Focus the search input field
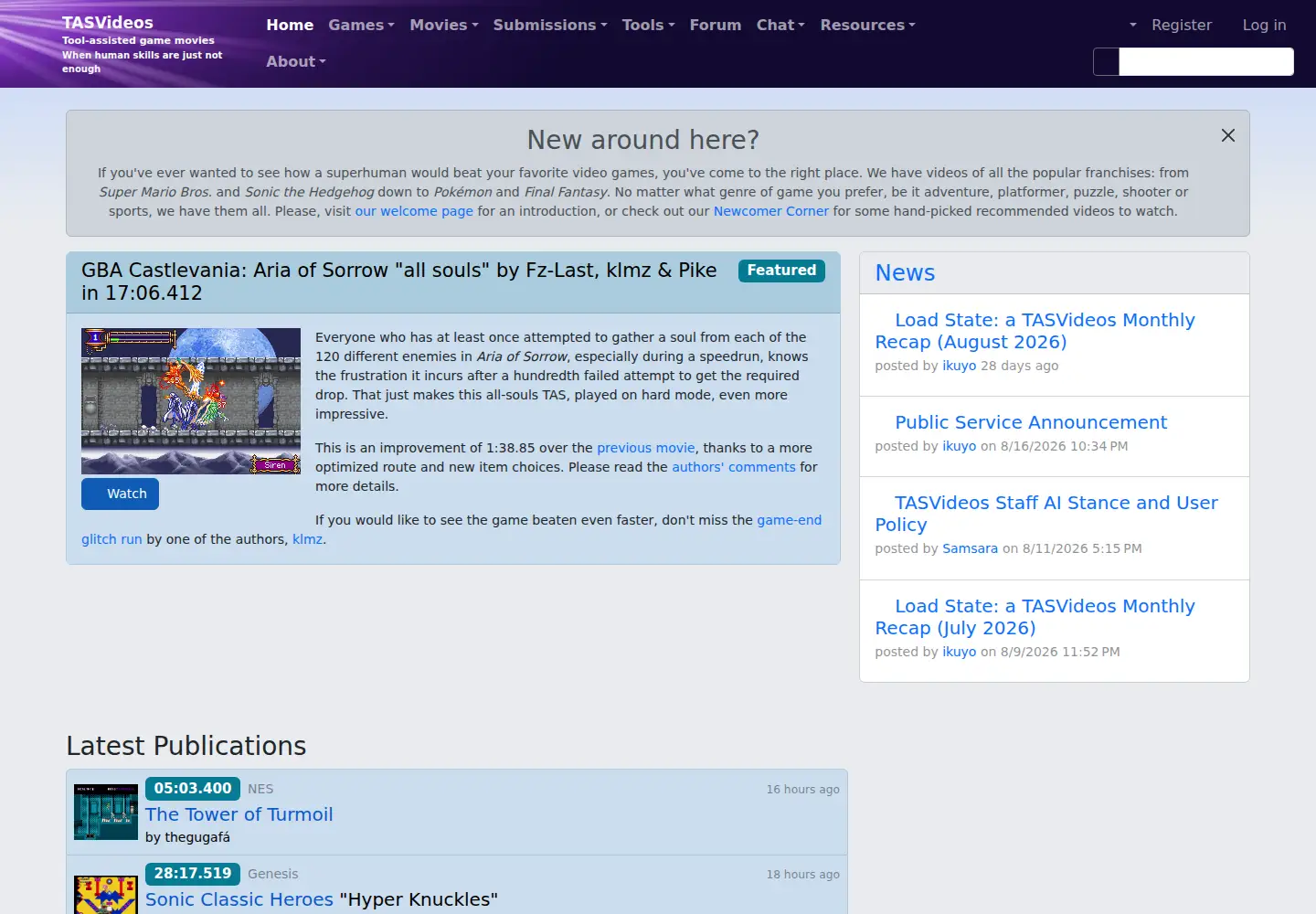This screenshot has width=1316, height=914. point(1206,61)
